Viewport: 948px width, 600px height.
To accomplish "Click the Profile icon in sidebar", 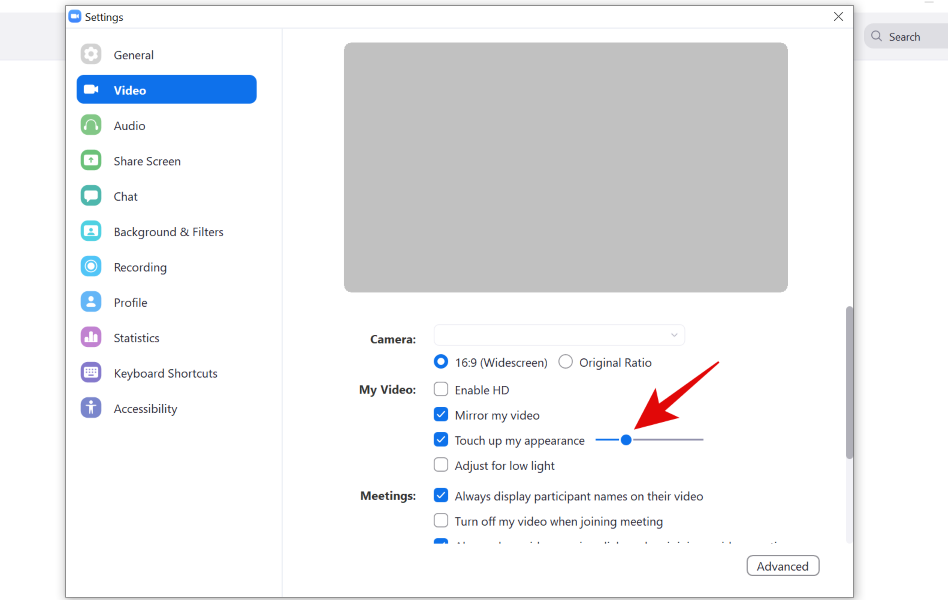I will pos(91,303).
